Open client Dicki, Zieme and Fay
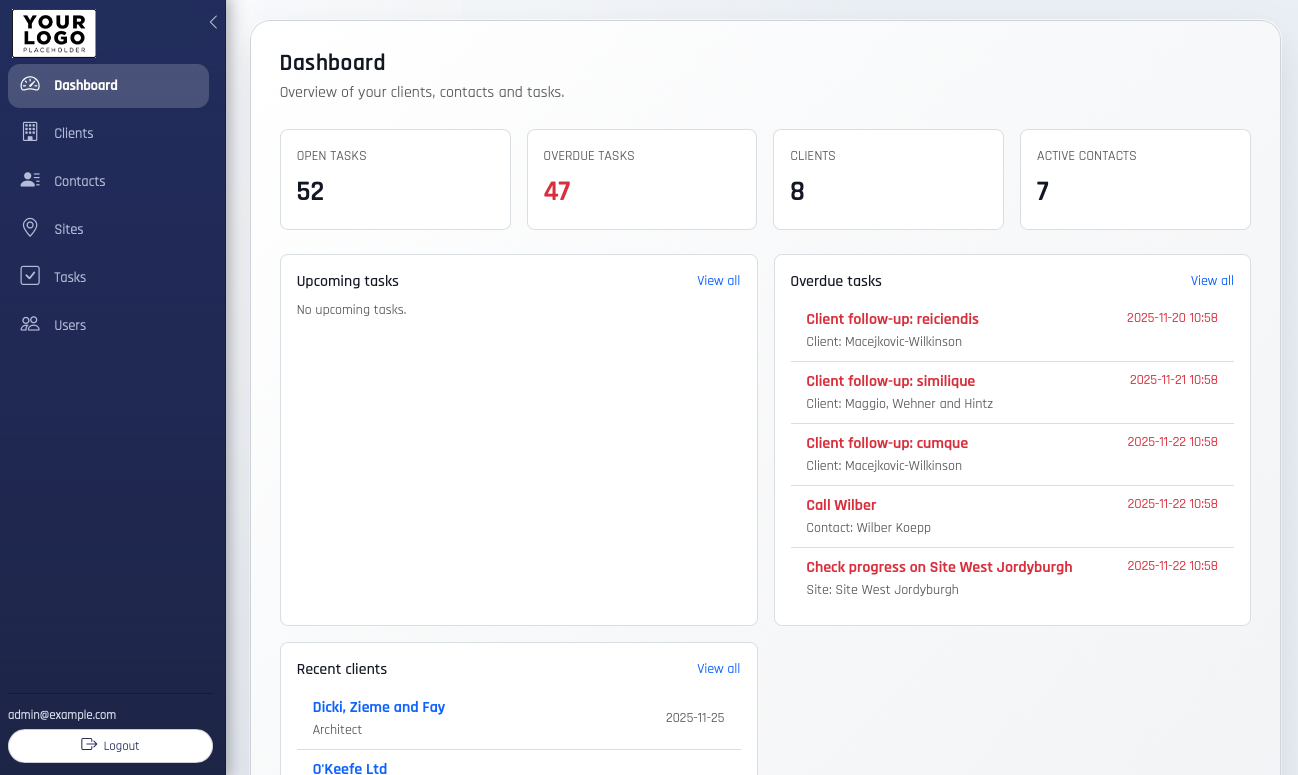The height and width of the screenshot is (775, 1298). point(378,707)
